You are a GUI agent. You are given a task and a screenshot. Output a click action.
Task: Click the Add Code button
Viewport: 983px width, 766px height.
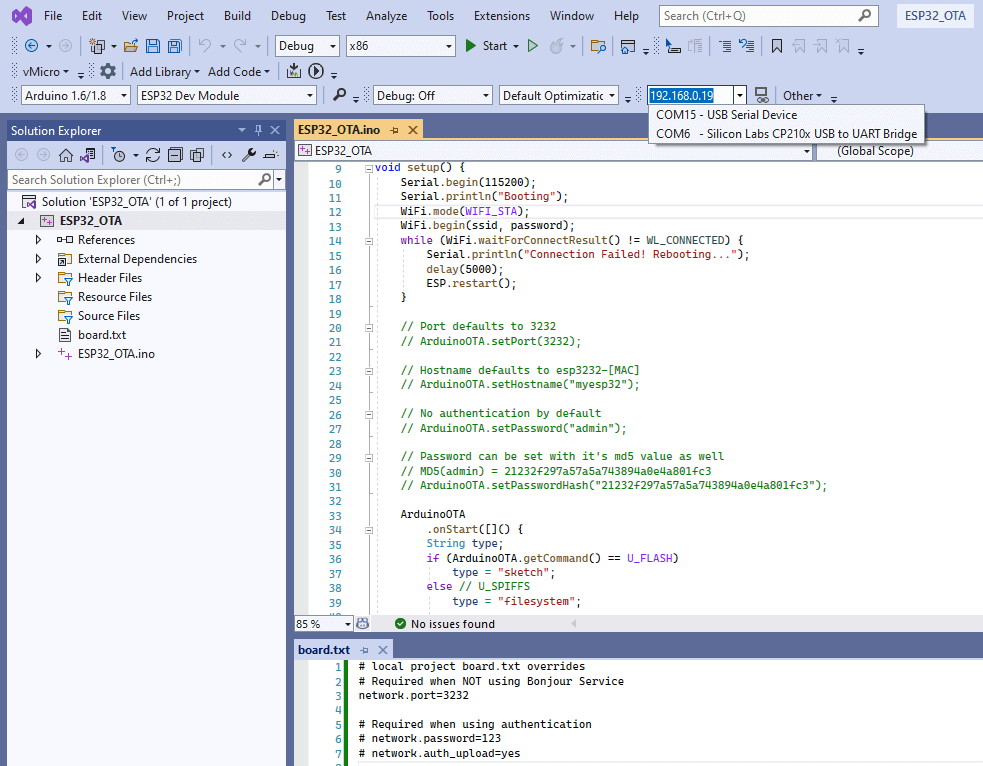click(x=239, y=71)
